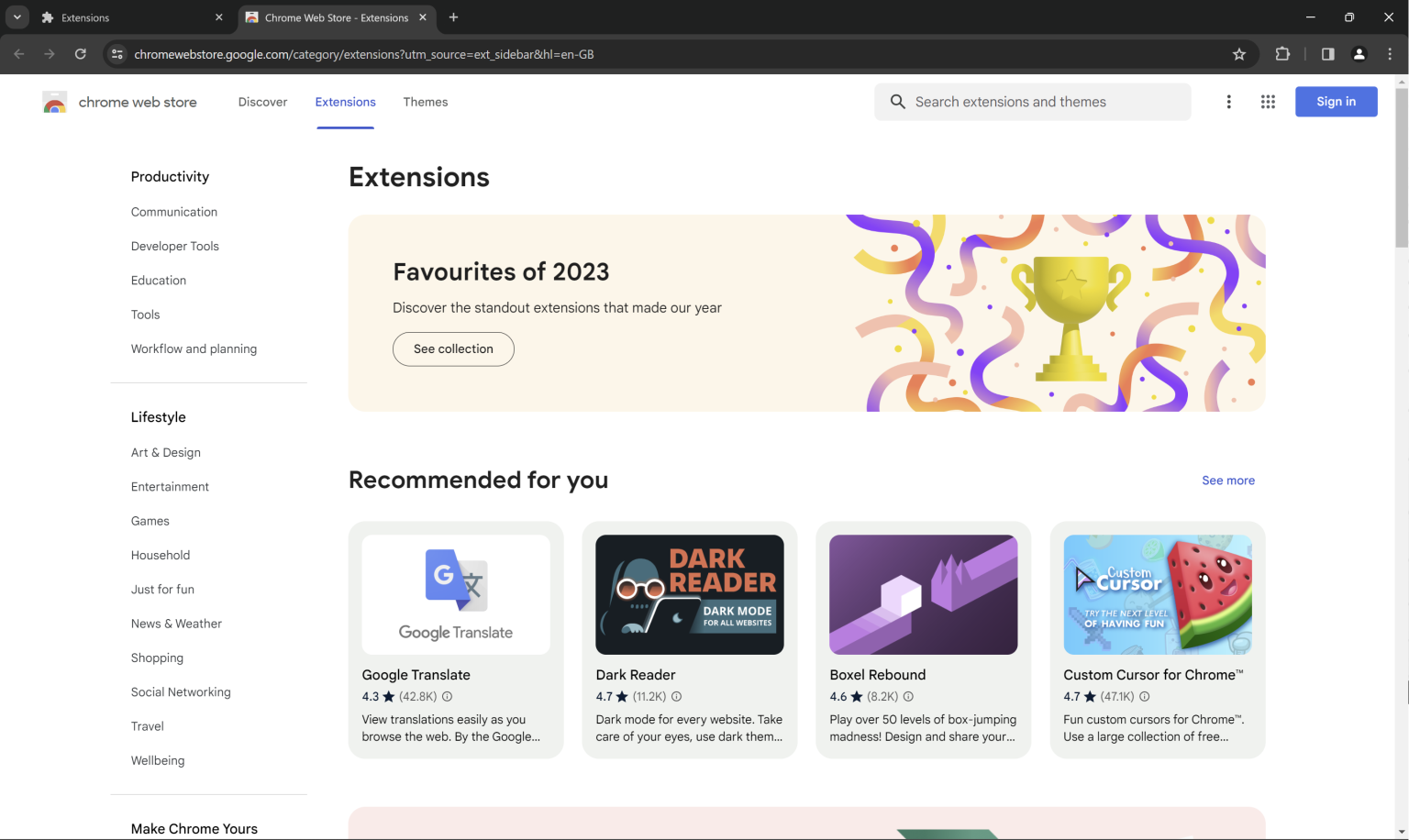Open a new browser tab
1409x840 pixels.
pos(453,17)
